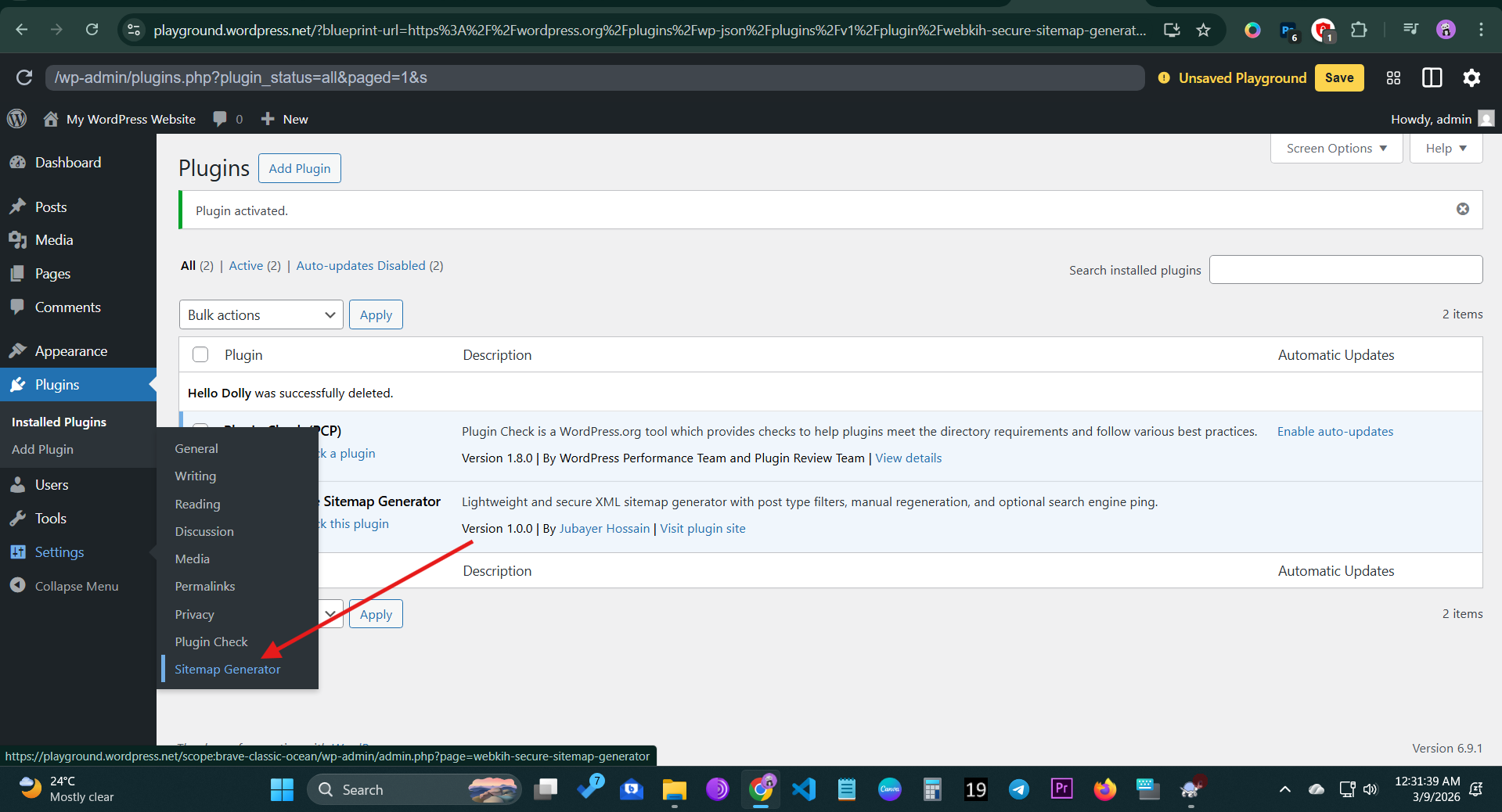Screen dimensions: 1502x812
Task: Click the Add Plugin button beside the title
Action: point(299,168)
